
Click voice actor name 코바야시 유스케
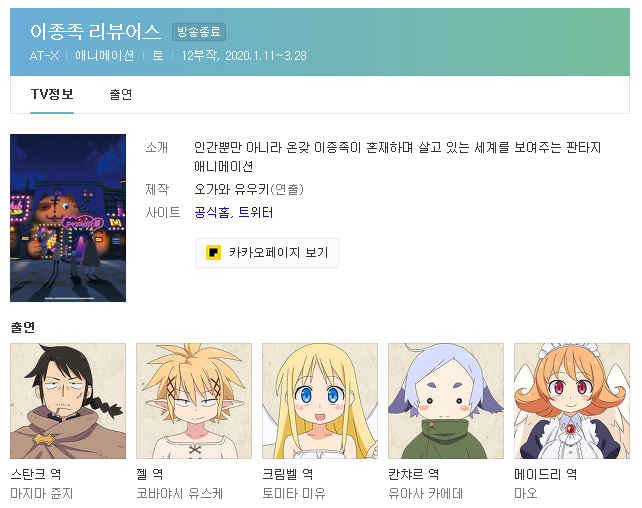click(180, 493)
